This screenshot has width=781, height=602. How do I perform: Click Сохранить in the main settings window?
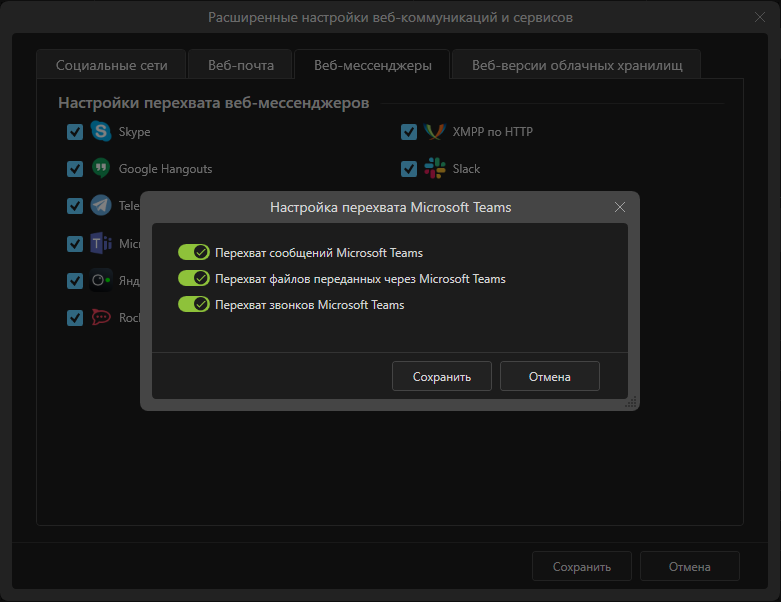coord(582,566)
